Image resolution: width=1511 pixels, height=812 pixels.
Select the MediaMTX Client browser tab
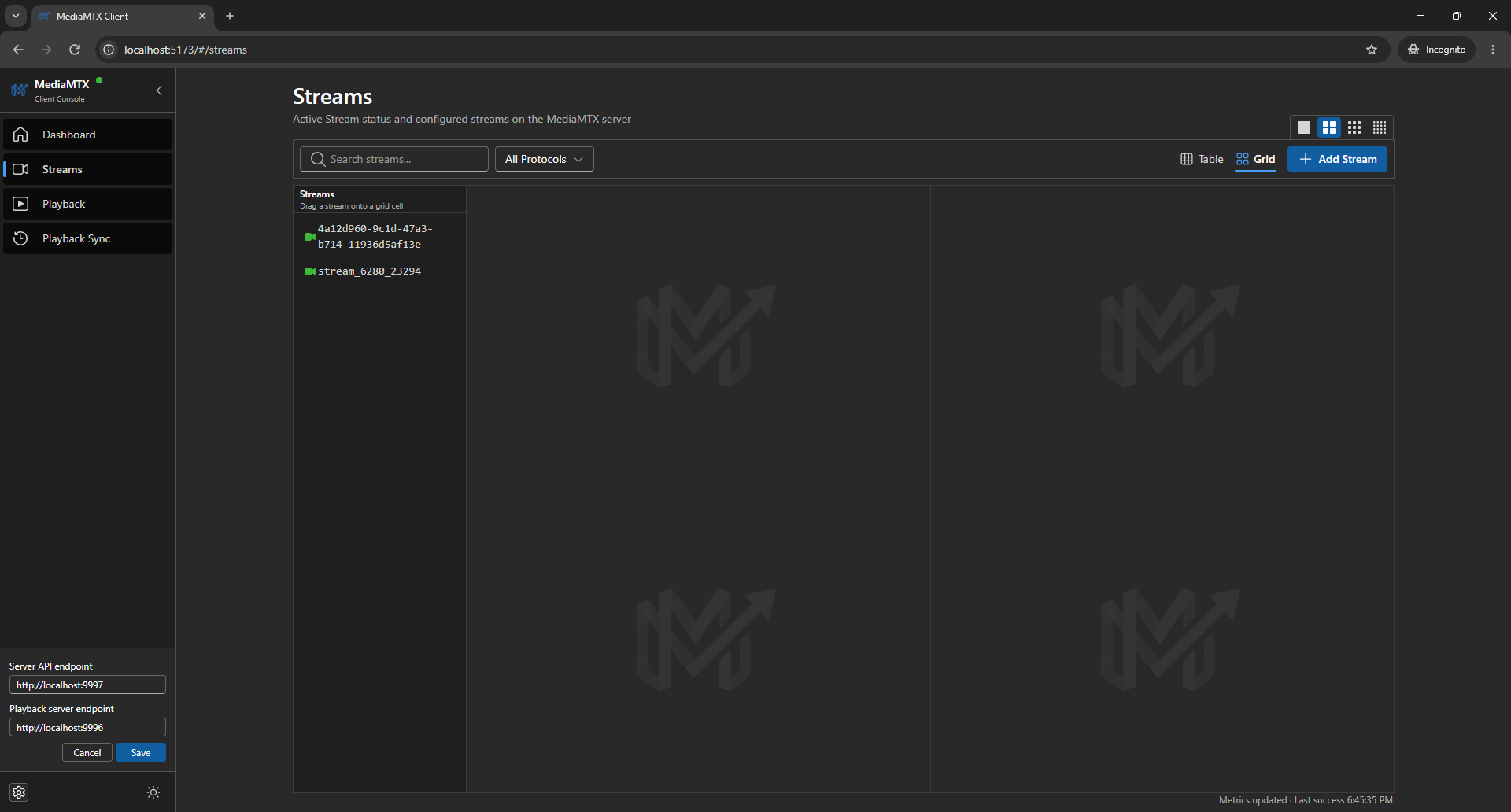coord(122,16)
